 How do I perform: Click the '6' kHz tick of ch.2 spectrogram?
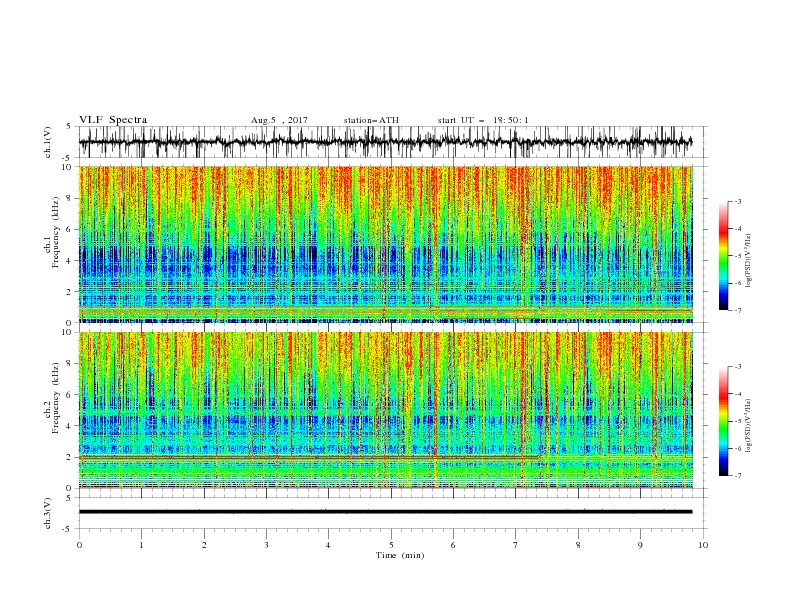point(70,395)
